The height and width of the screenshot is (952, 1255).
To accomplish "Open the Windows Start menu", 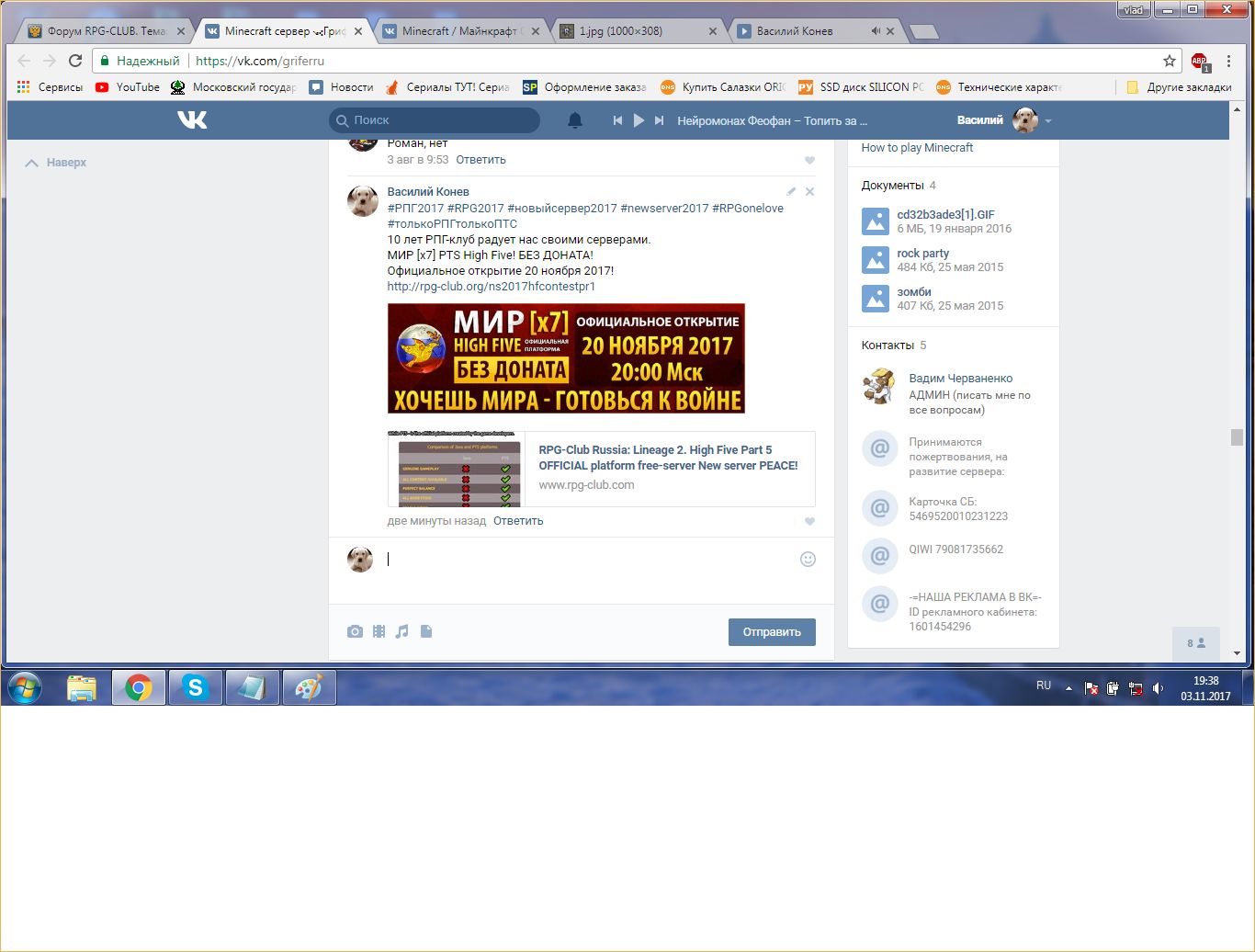I will pyautogui.click(x=25, y=687).
